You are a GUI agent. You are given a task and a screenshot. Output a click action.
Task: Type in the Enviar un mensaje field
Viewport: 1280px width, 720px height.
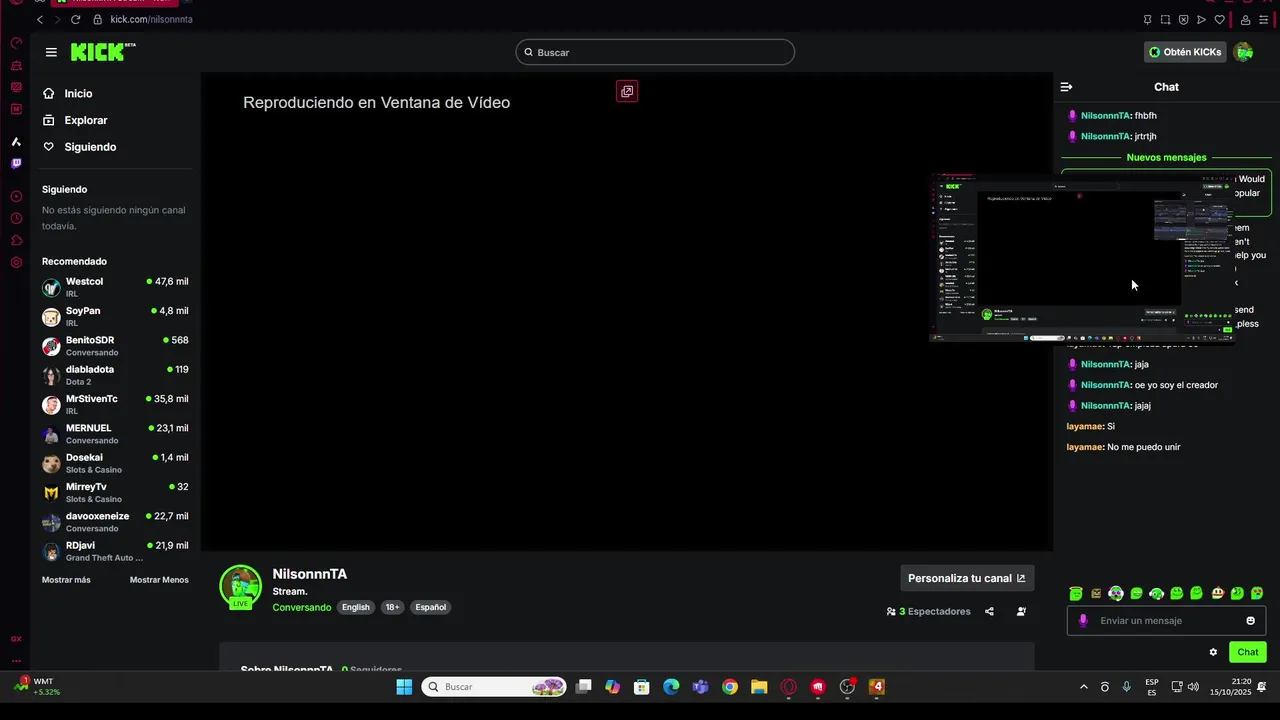tap(1166, 620)
